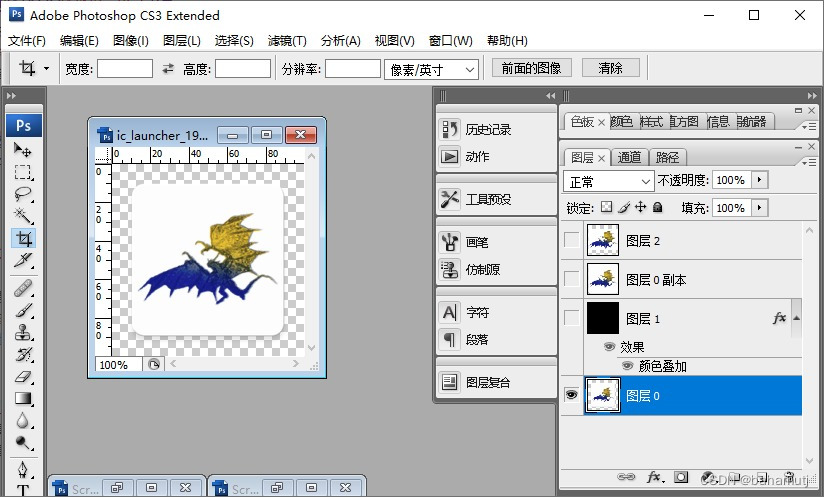Expand the toolbox double-arrow
The height and width of the screenshot is (497, 824).
(11, 96)
